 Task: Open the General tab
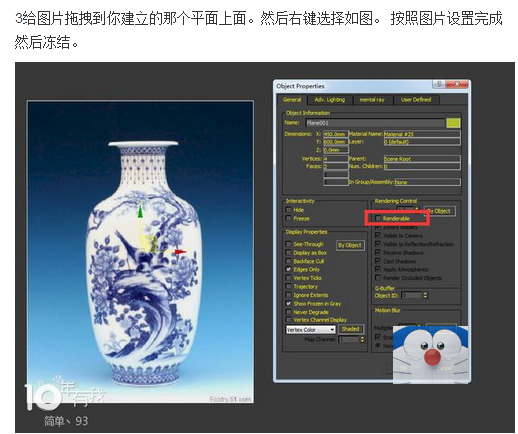[x=292, y=100]
